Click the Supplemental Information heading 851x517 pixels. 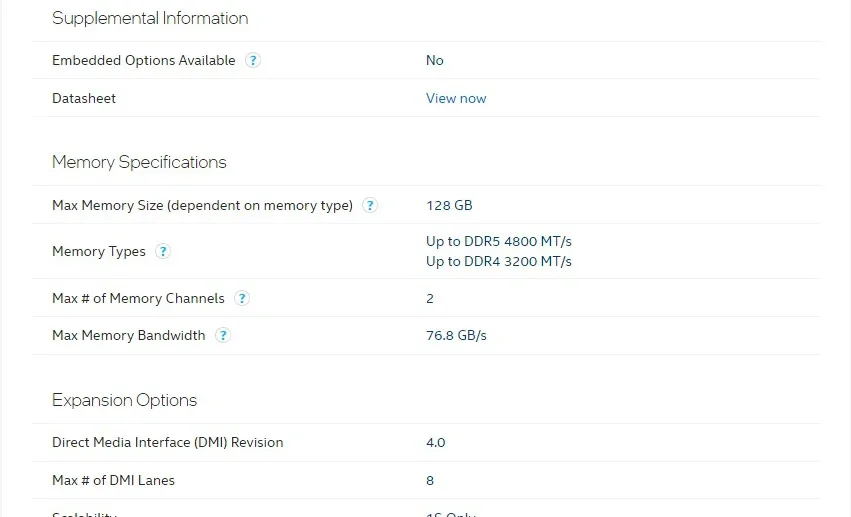click(x=150, y=18)
